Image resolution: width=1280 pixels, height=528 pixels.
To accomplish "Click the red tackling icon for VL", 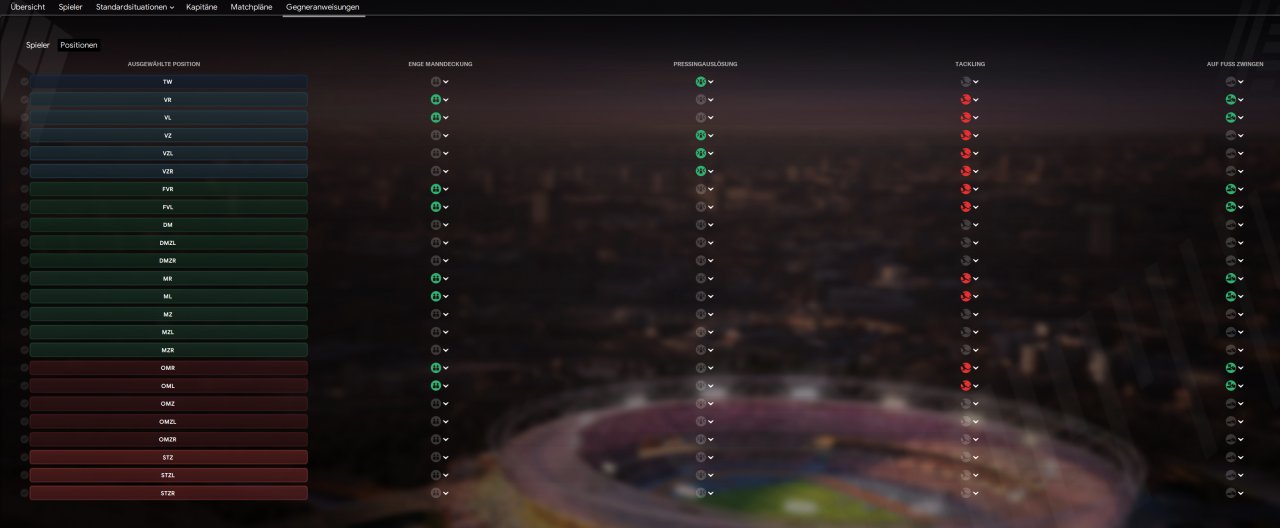I will (x=966, y=118).
